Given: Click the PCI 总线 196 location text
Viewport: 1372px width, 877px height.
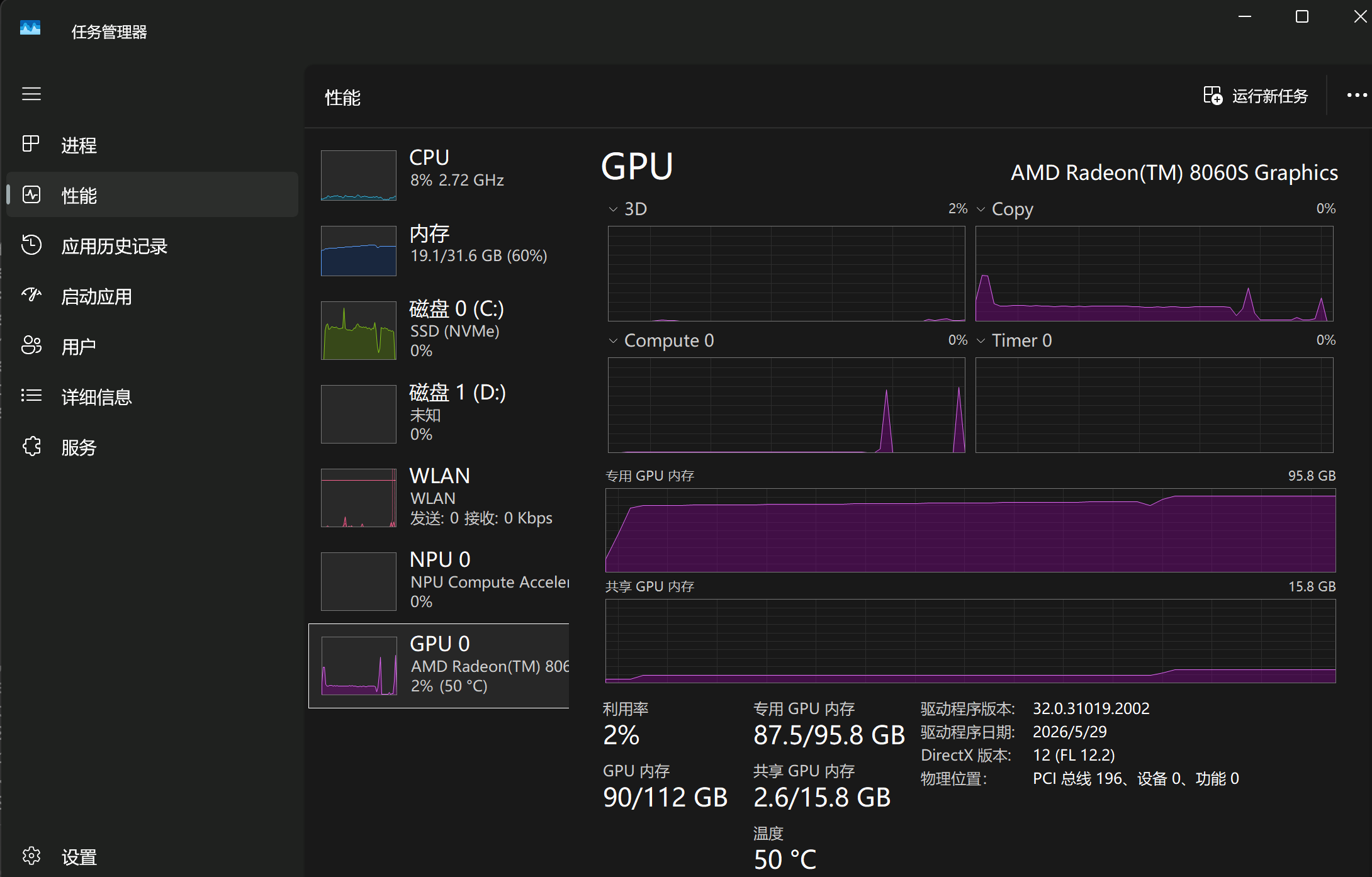Looking at the screenshot, I should pyautogui.click(x=1136, y=778).
